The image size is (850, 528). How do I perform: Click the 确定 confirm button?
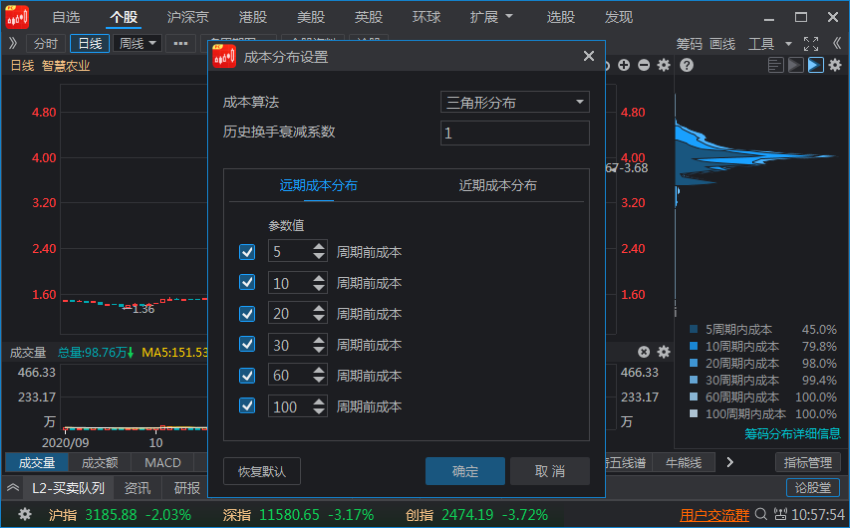(465, 471)
